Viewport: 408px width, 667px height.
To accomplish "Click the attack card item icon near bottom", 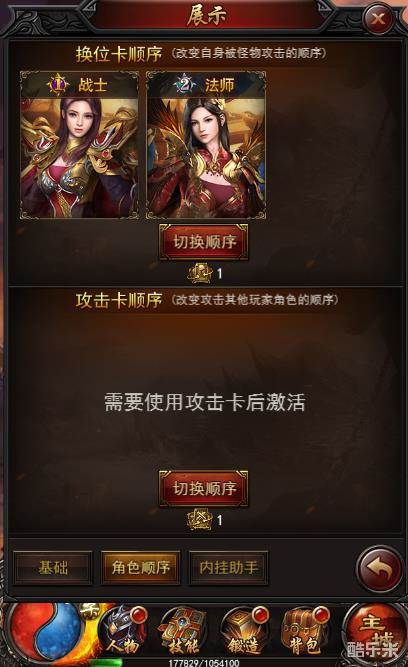I will pyautogui.click(x=200, y=520).
